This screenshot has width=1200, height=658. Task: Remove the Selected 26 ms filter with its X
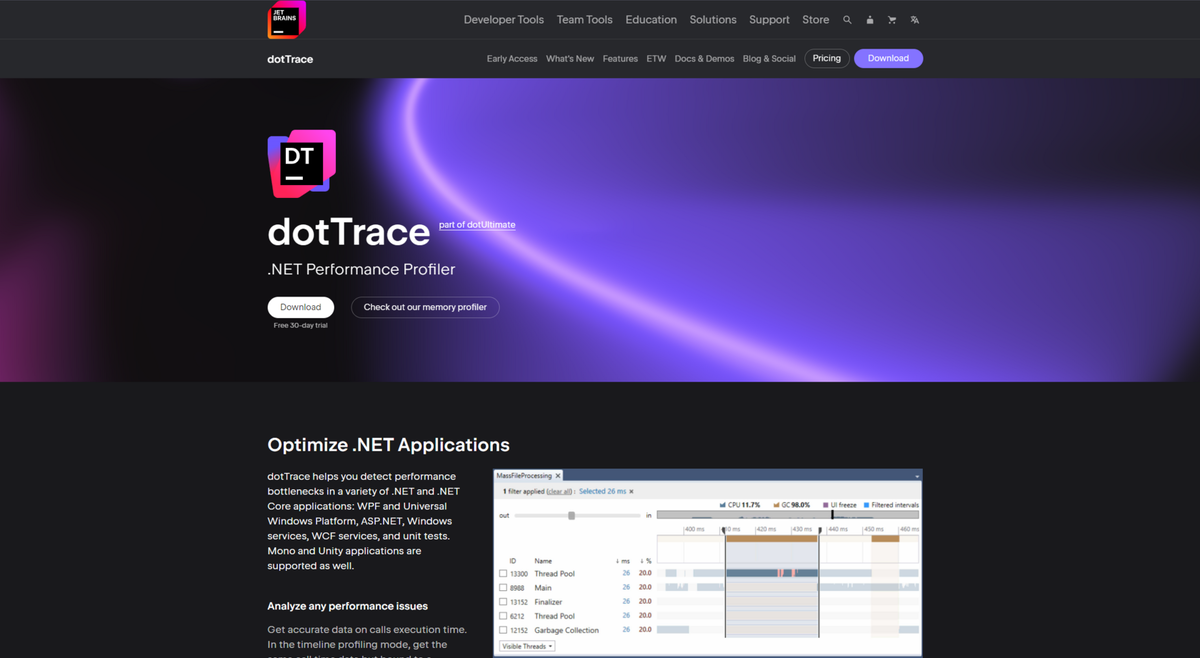[631, 491]
